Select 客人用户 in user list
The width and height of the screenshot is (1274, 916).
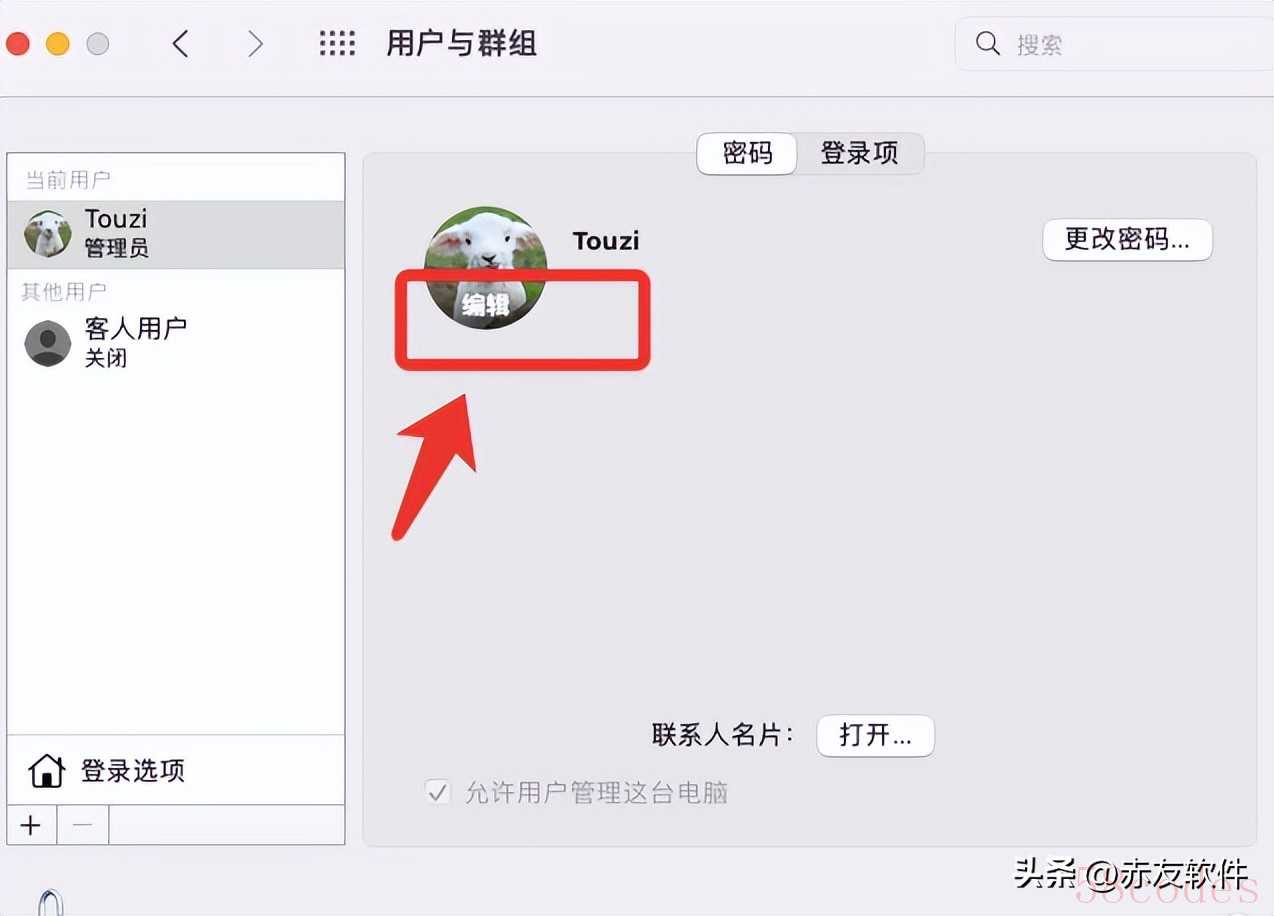pyautogui.click(x=176, y=343)
